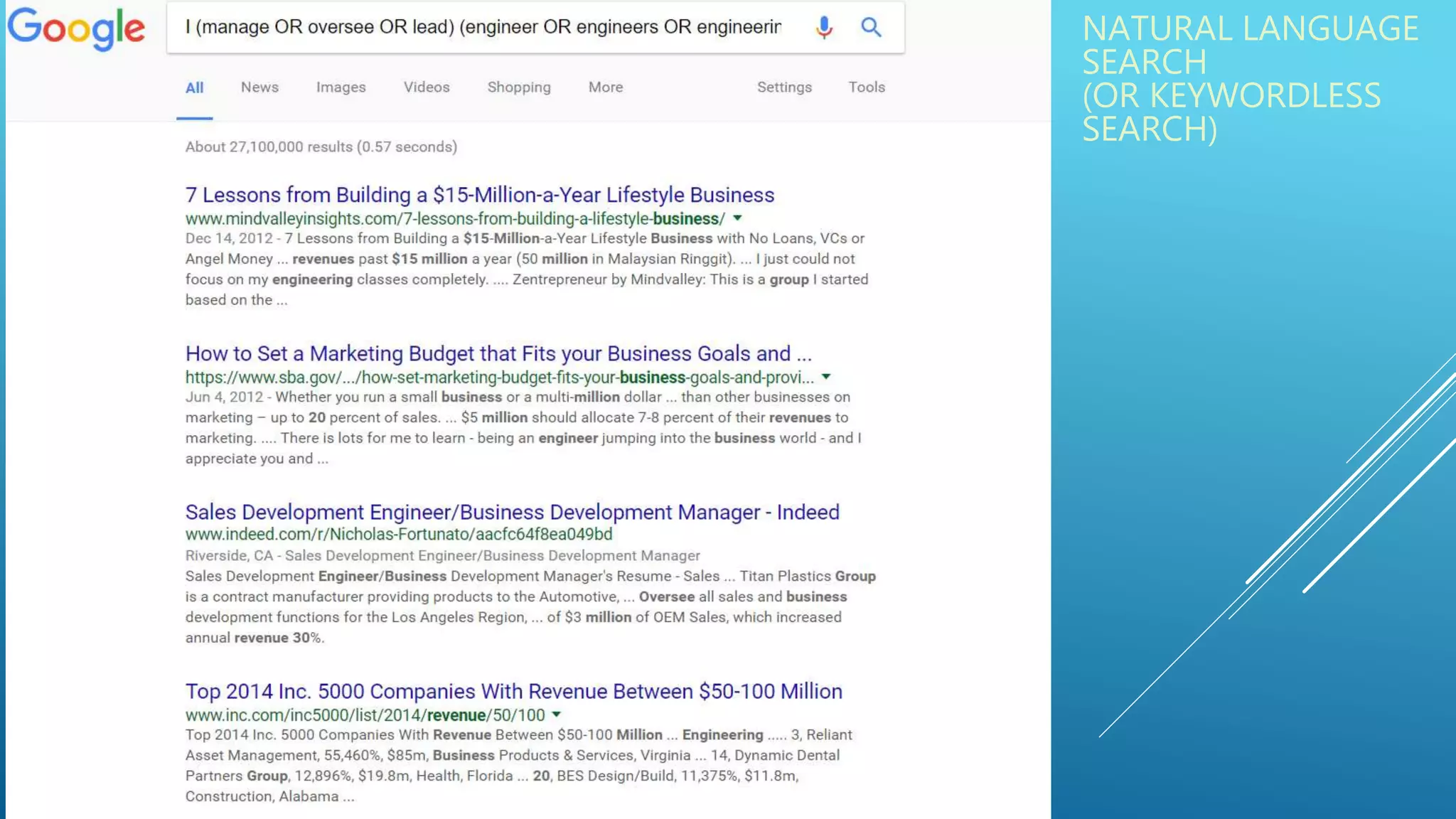Click 'About 27,100,000 results' count text

point(321,146)
